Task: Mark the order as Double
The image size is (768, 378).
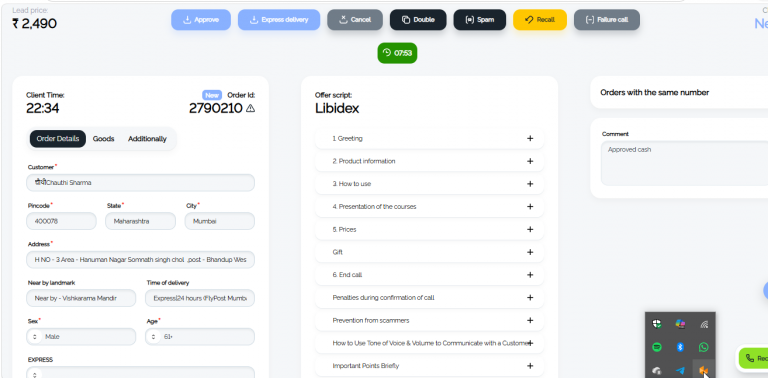Action: [x=418, y=20]
